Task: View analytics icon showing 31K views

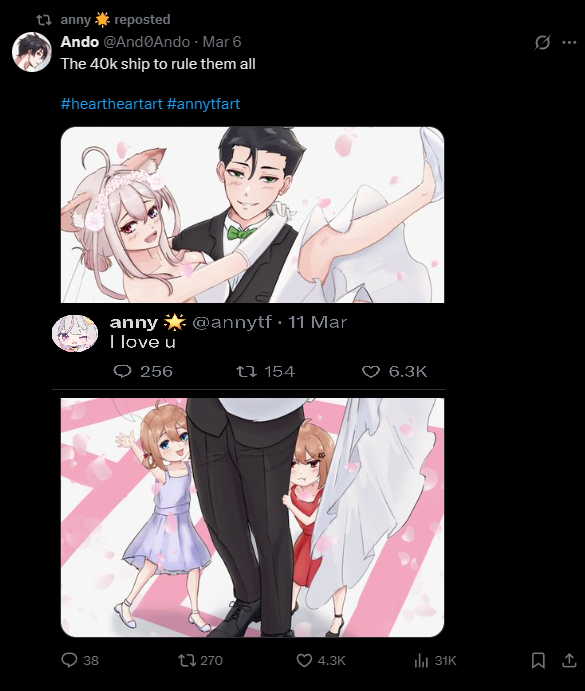Action: 421,660
